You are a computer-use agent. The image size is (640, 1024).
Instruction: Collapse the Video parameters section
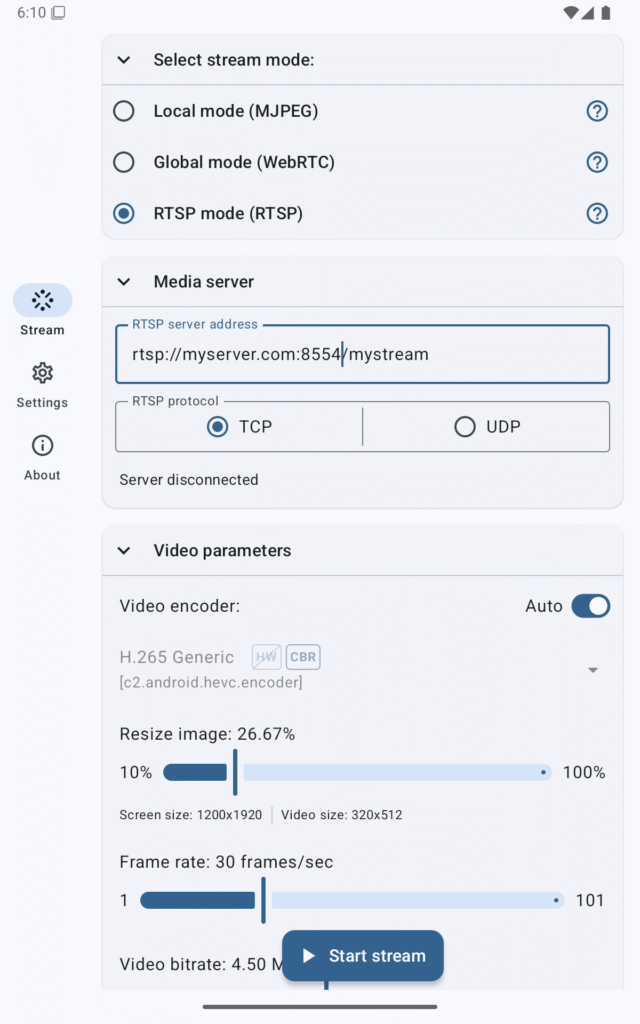click(123, 550)
